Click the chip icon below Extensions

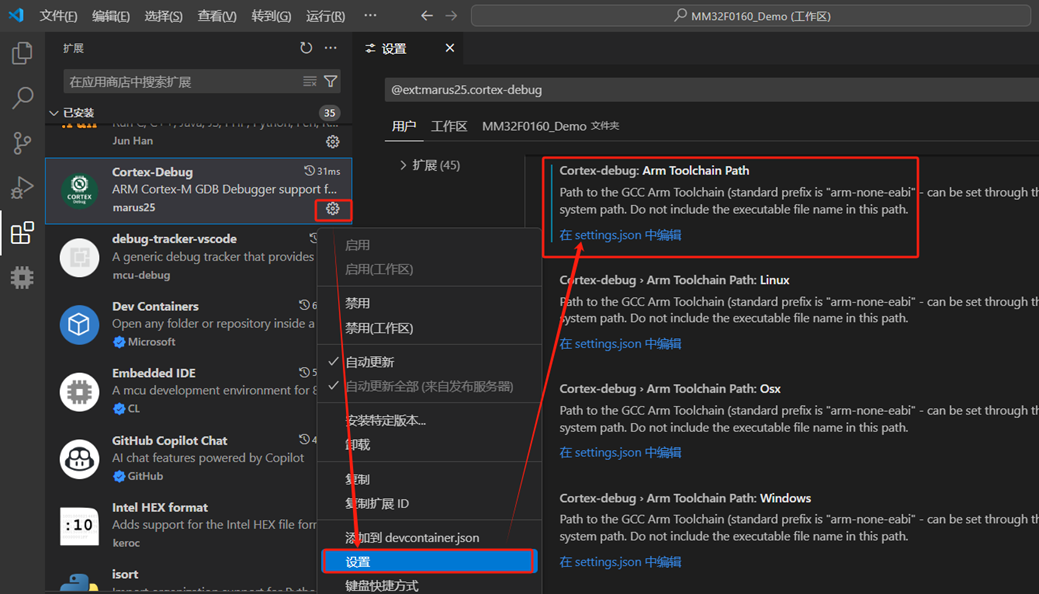[22, 277]
